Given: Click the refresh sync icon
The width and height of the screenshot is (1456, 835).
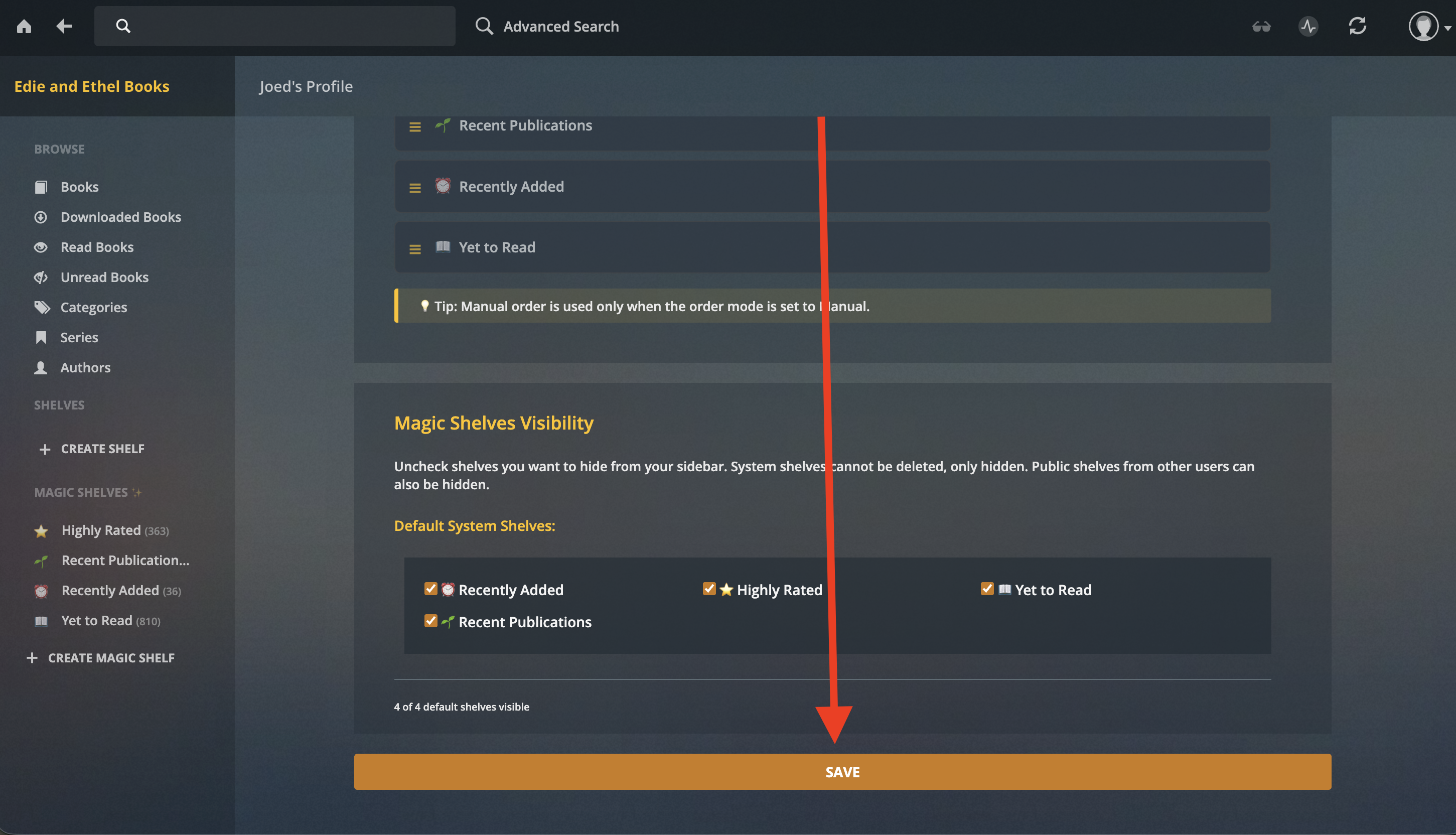Looking at the screenshot, I should tap(1357, 27).
